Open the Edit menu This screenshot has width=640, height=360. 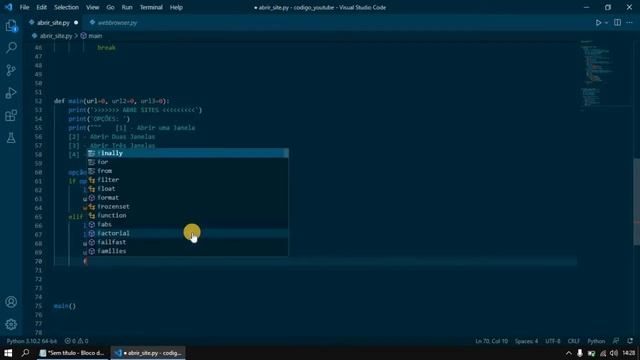pos(41,7)
